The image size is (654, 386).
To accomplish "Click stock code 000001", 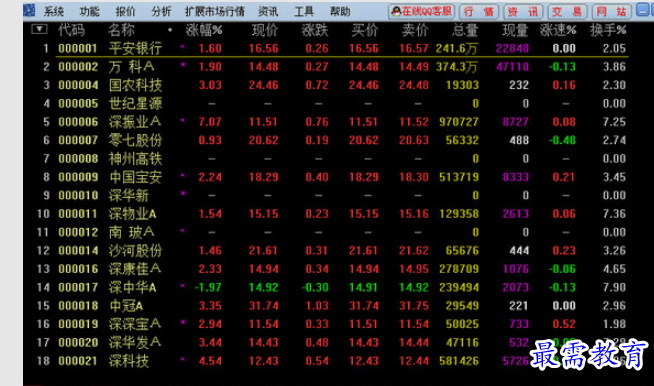I will coord(78,48).
